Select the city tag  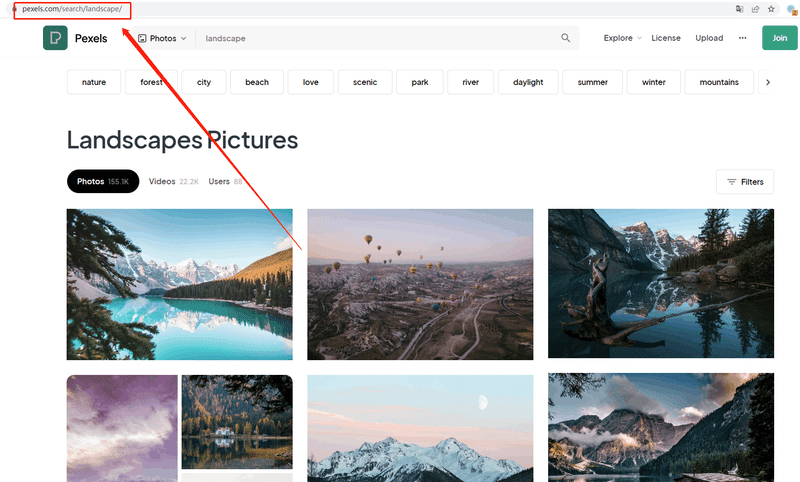(204, 82)
